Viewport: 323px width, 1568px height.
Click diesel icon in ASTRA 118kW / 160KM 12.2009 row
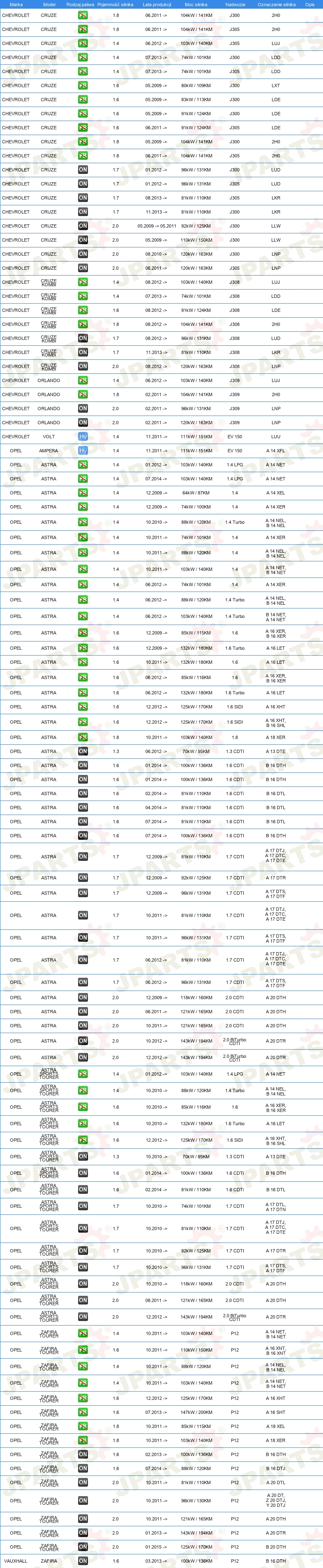83,998
